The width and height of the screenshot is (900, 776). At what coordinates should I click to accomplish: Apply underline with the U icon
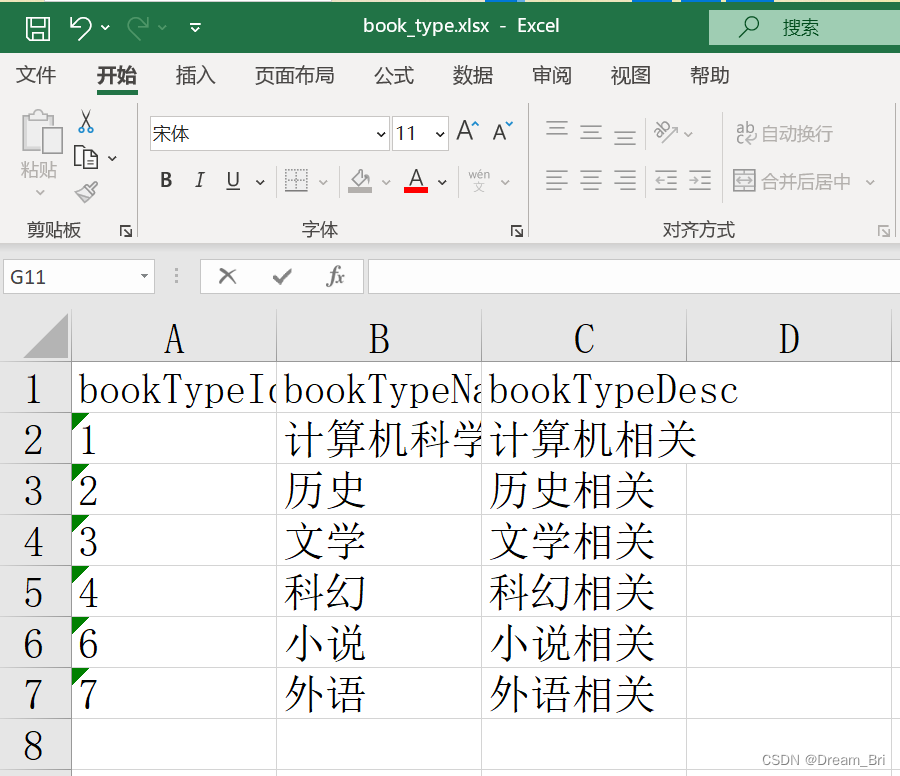point(230,180)
